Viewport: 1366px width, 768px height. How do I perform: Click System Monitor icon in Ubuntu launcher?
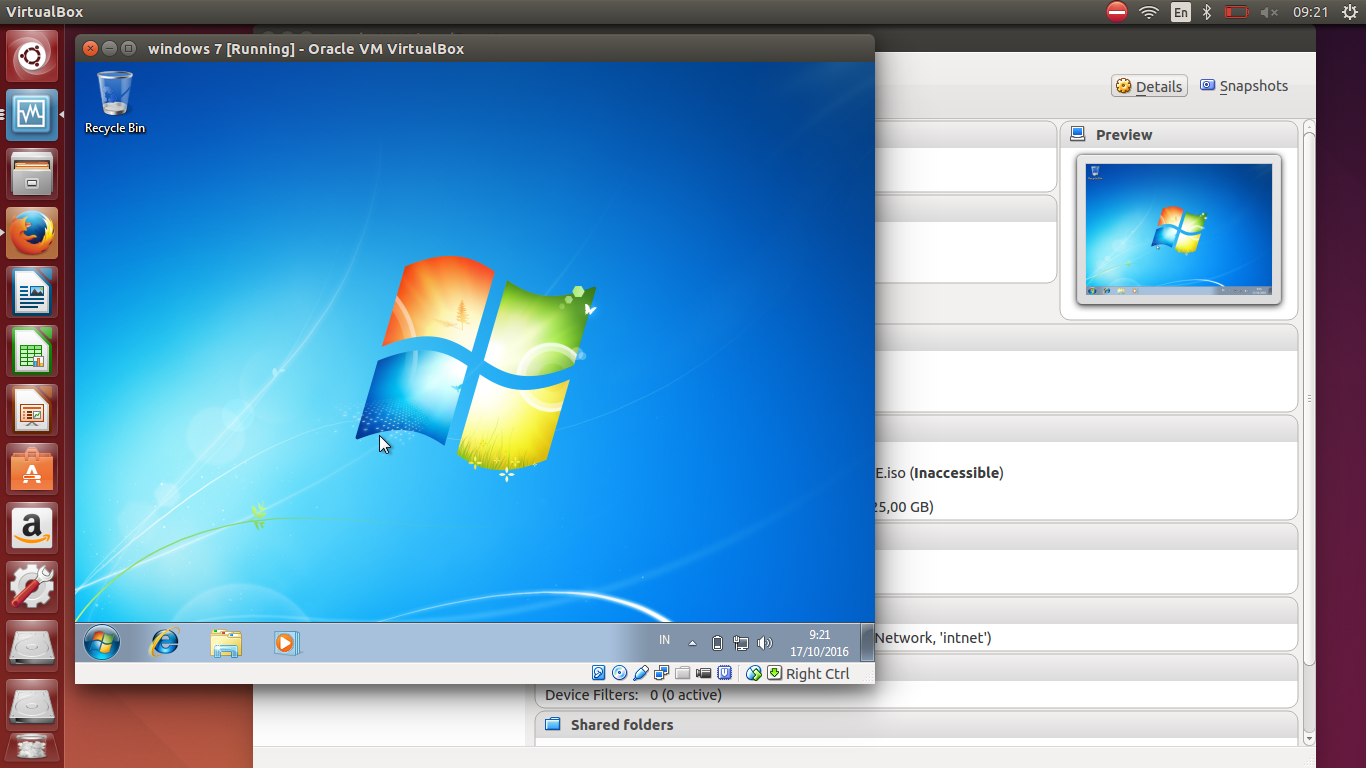[32, 115]
